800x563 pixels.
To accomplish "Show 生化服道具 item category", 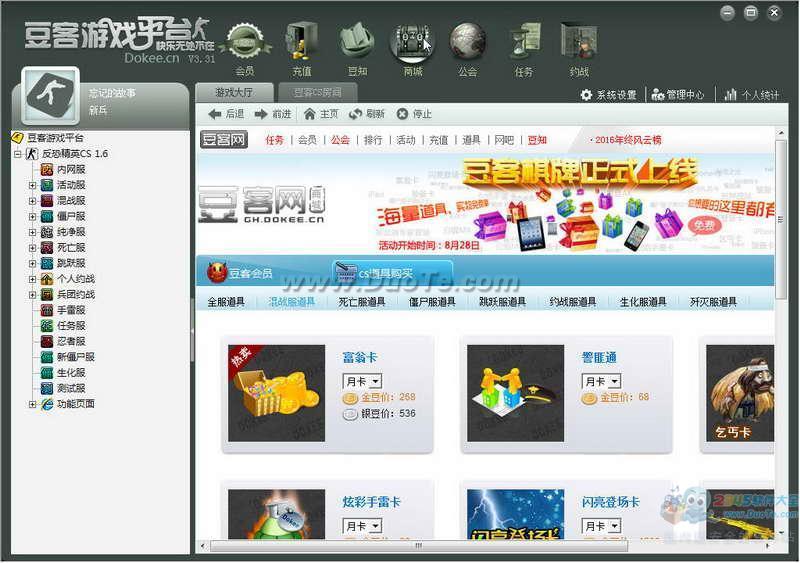I will 643,302.
